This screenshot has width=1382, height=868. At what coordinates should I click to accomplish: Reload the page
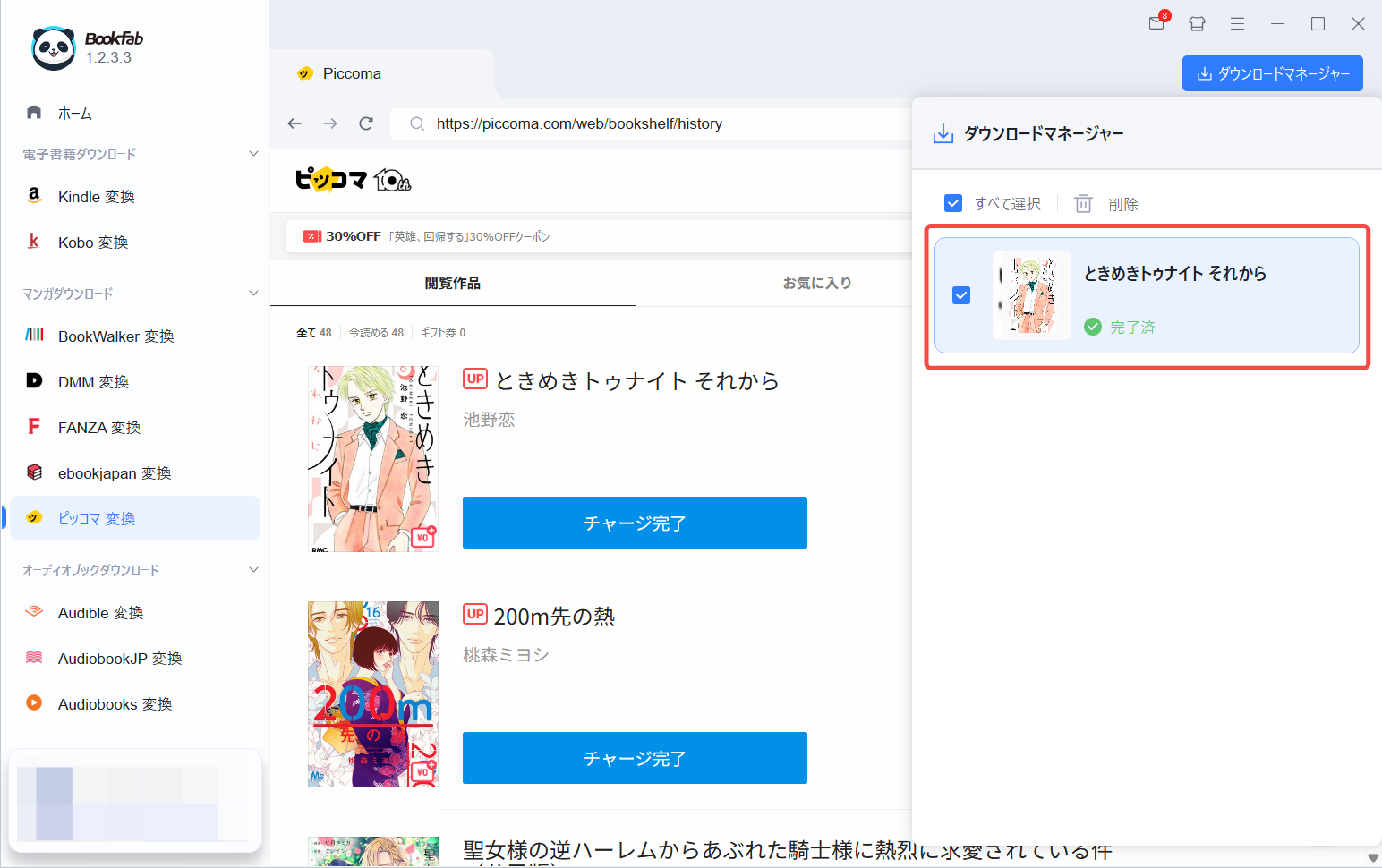coord(366,123)
